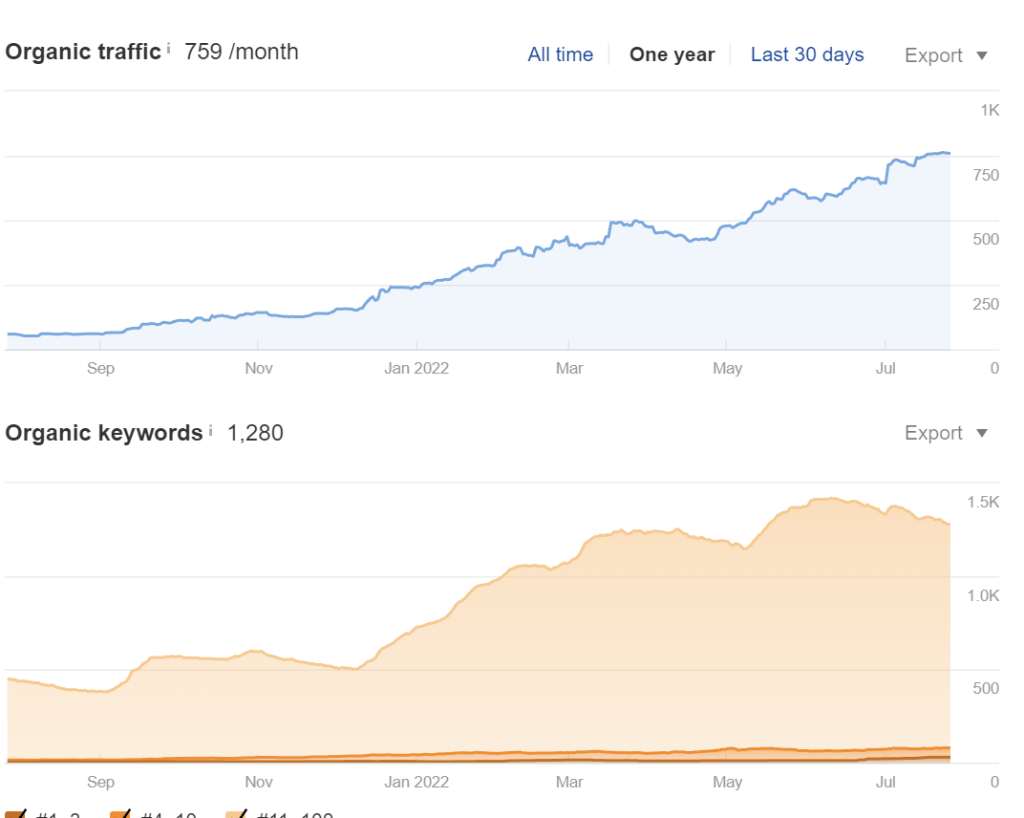Click the Nov label under the keywords chart
This screenshot has width=1024, height=818.
point(259,782)
